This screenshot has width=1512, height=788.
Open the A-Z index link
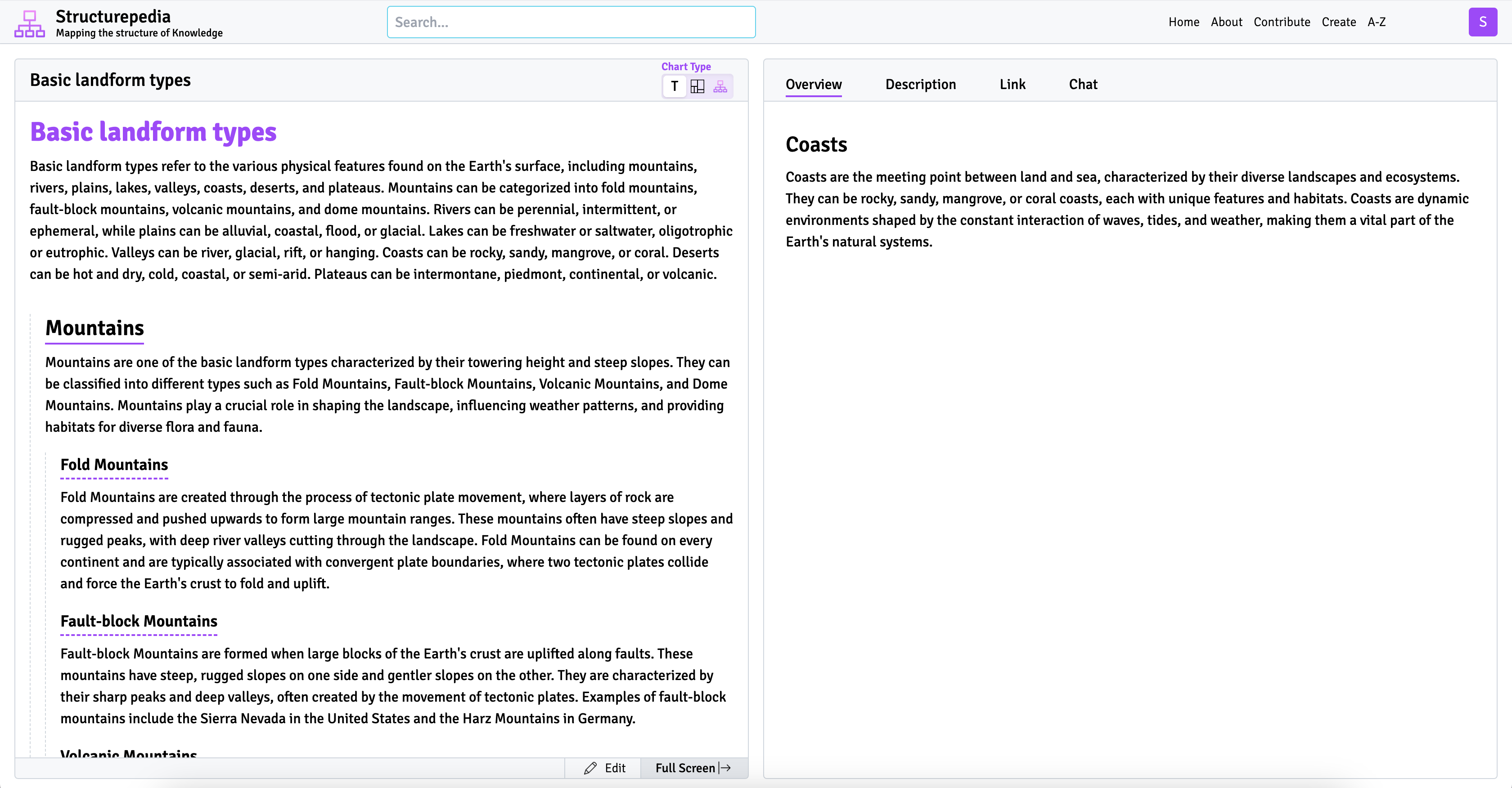click(1377, 22)
